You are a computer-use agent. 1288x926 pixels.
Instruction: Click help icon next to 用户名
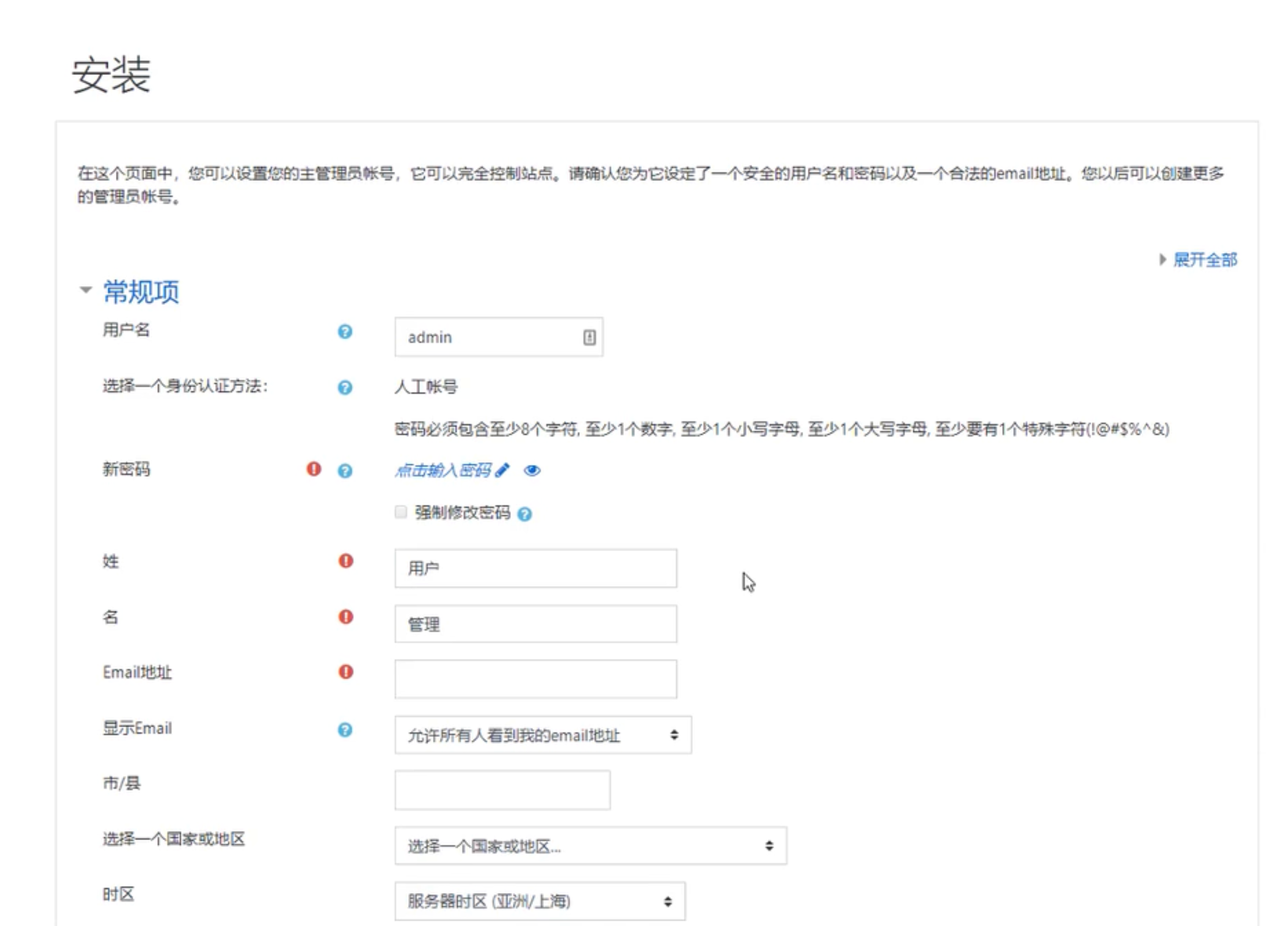point(345,331)
